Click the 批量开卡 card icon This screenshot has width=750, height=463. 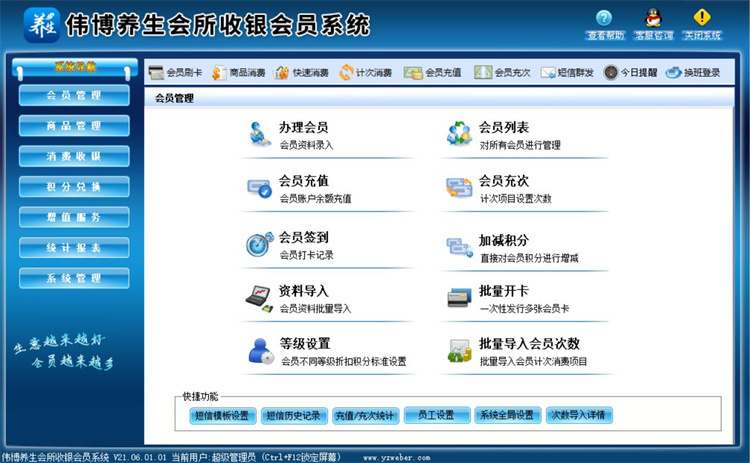[459, 298]
